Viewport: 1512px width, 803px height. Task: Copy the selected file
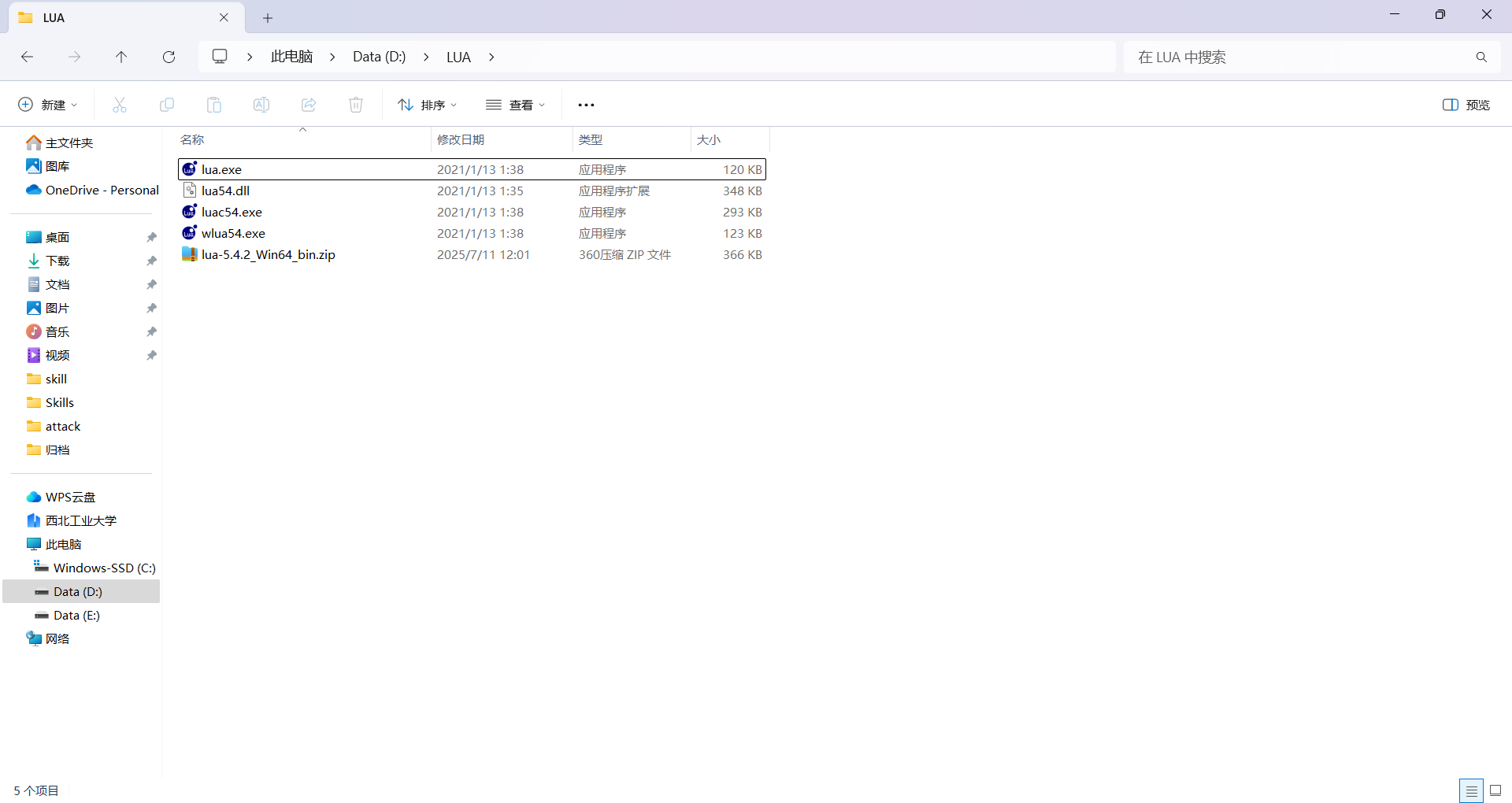pos(166,104)
